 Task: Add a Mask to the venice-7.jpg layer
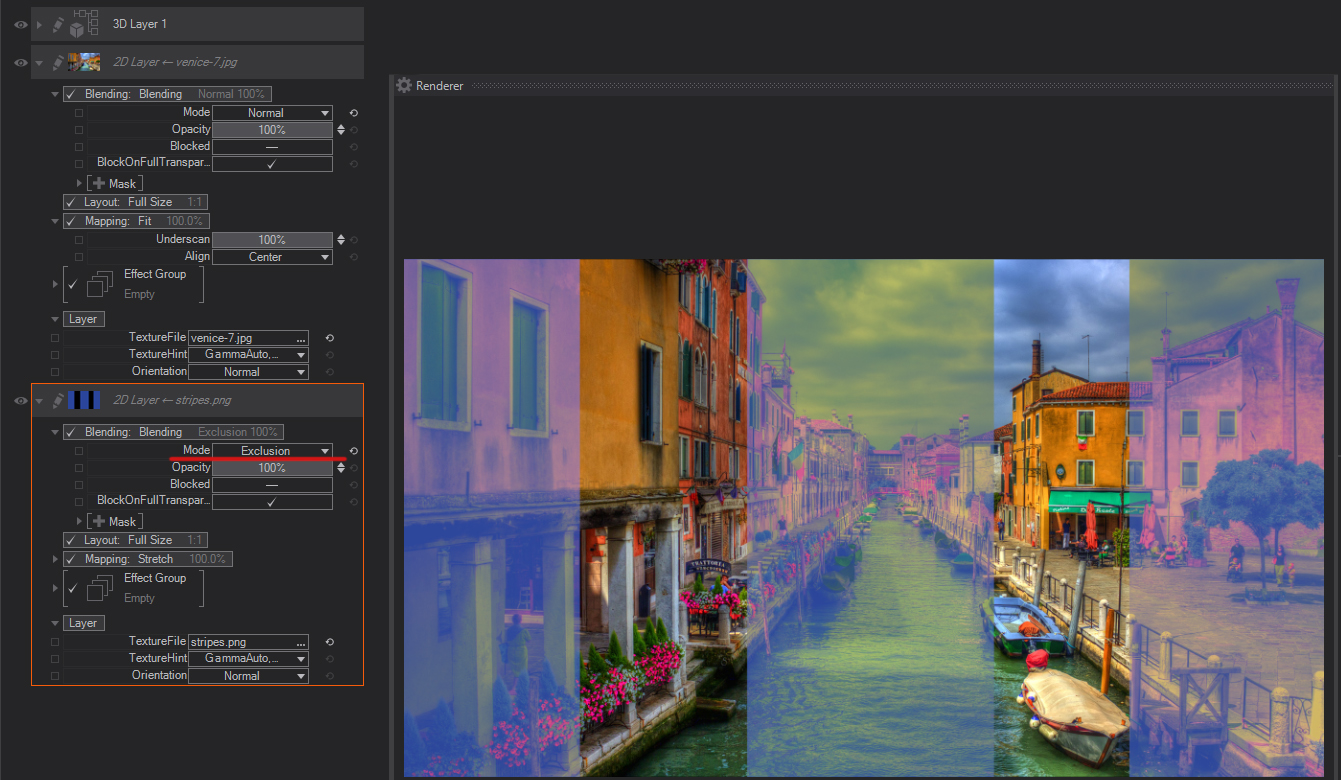tap(115, 183)
